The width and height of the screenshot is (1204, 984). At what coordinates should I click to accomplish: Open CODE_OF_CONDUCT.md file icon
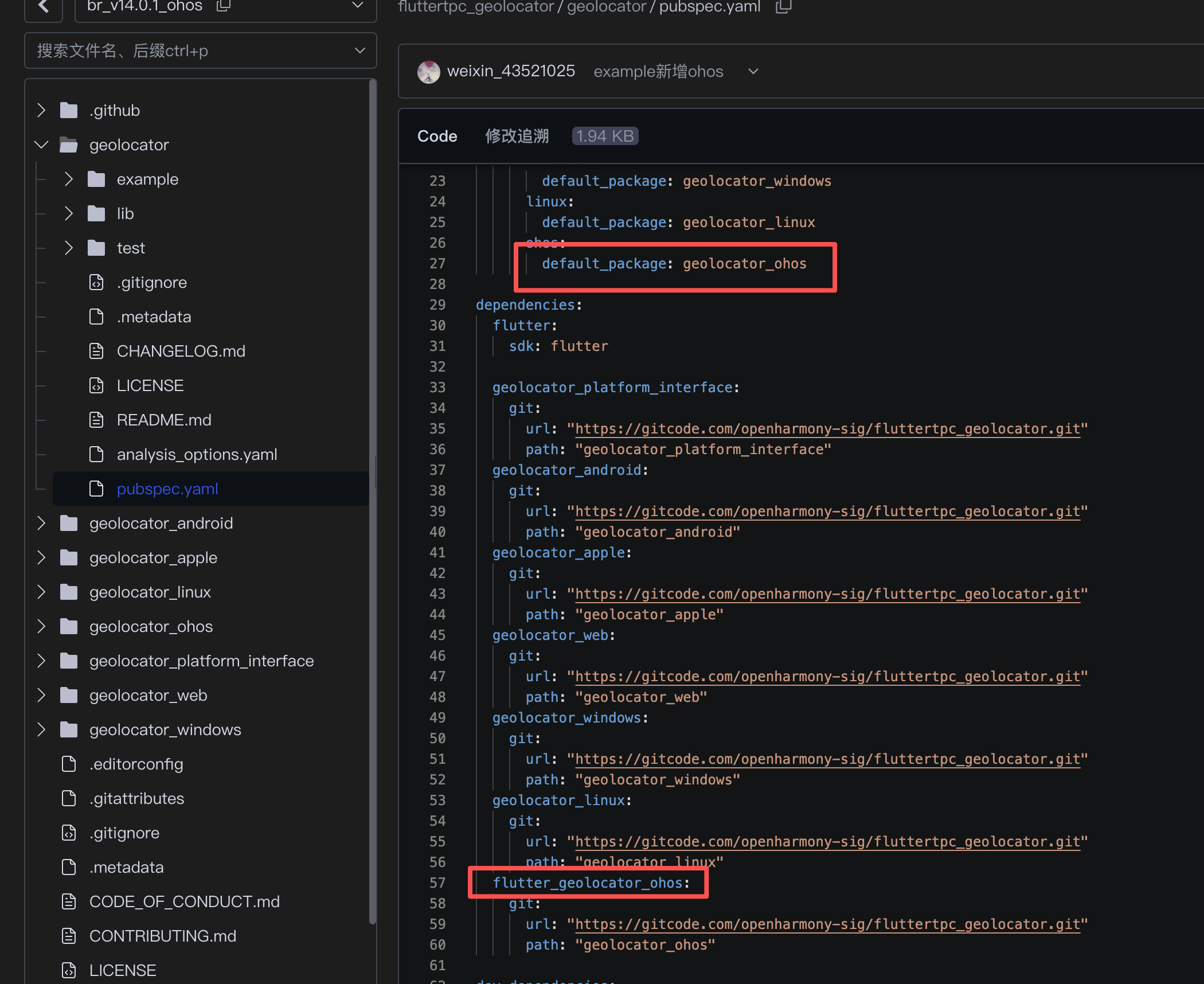pyautogui.click(x=69, y=901)
